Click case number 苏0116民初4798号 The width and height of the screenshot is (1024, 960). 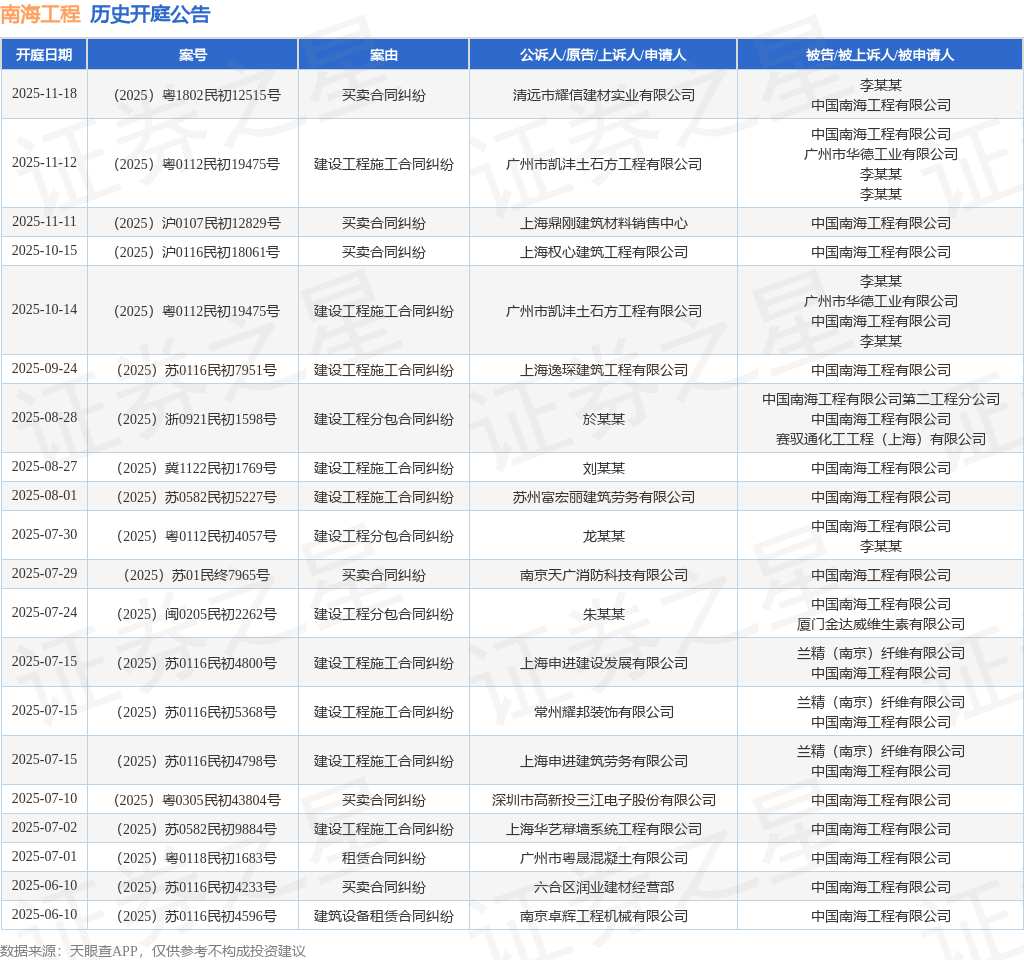pos(197,761)
